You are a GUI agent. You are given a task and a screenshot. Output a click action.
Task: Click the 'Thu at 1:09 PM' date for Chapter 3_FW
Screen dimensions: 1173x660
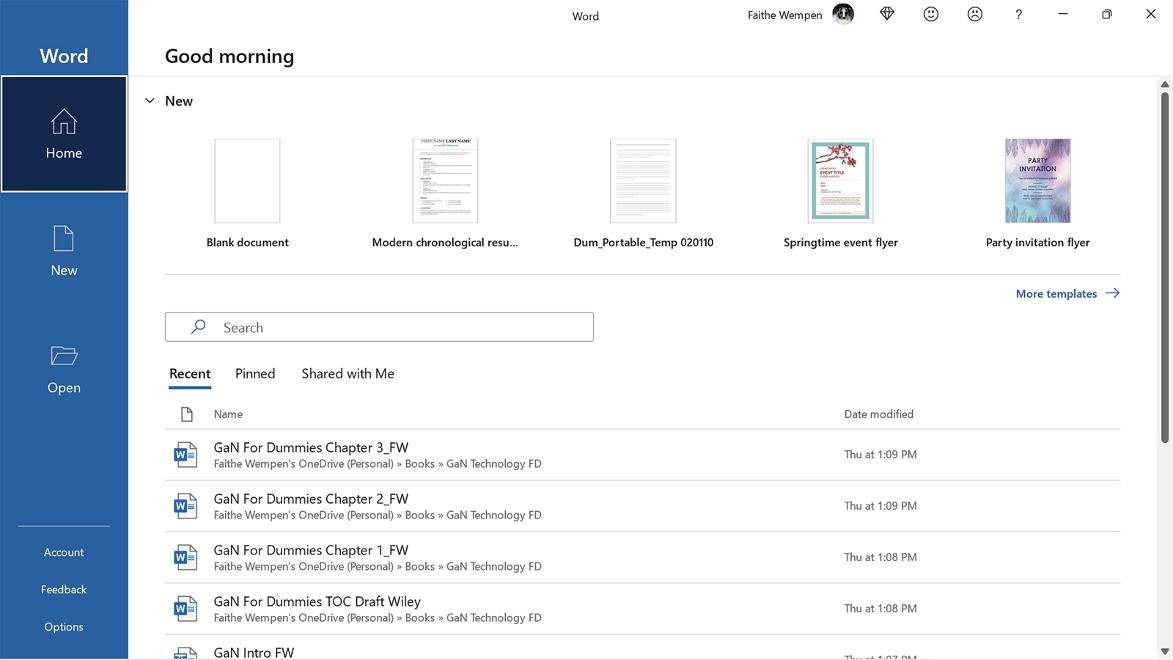[880, 454]
